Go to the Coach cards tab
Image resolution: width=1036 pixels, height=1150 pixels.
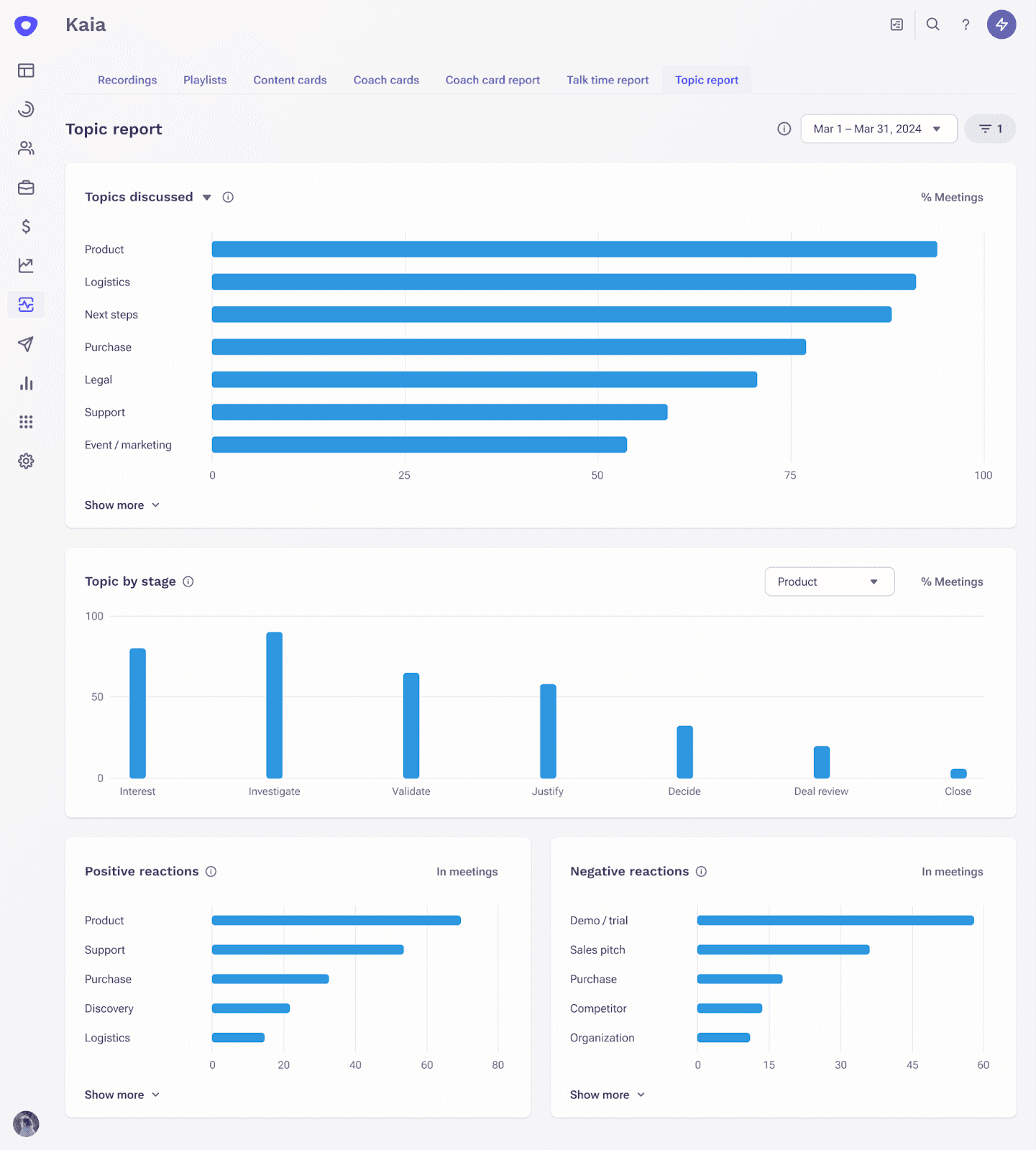point(386,80)
